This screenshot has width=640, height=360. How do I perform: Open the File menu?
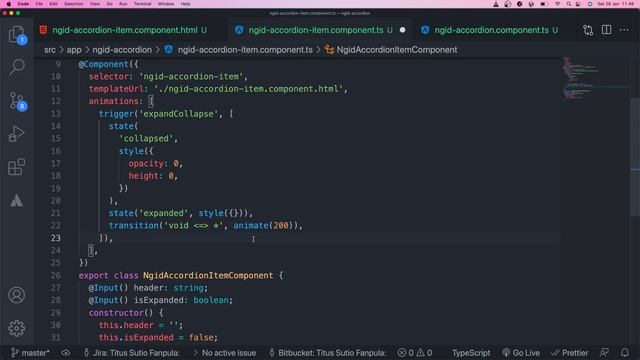(x=39, y=4)
